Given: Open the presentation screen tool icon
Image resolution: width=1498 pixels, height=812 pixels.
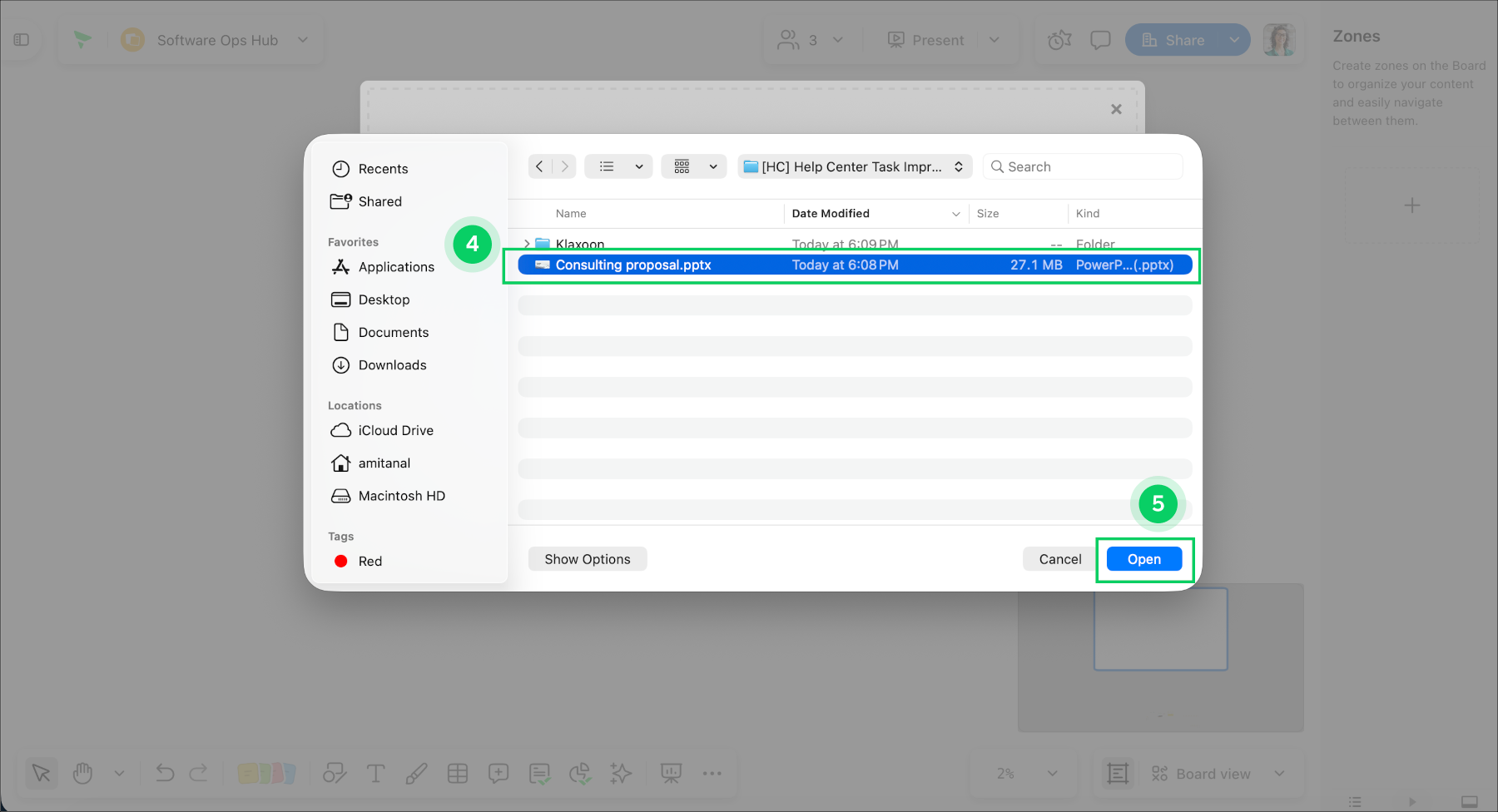Looking at the screenshot, I should [671, 774].
